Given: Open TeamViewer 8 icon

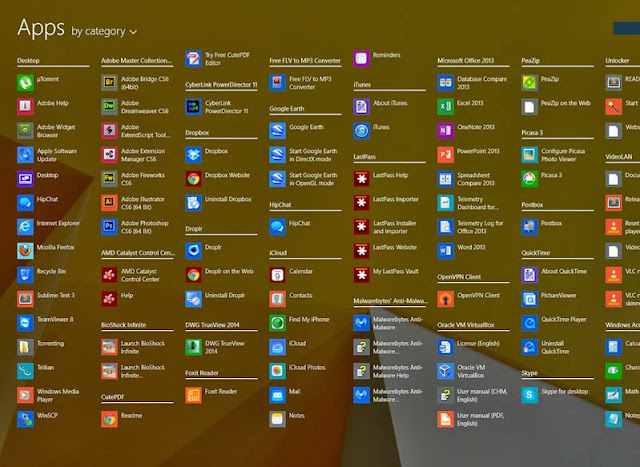Looking at the screenshot, I should pos(25,323).
